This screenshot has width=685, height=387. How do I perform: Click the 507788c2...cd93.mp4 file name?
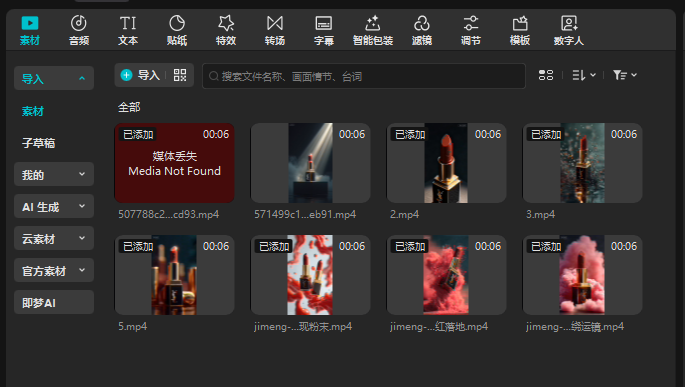click(x=169, y=214)
